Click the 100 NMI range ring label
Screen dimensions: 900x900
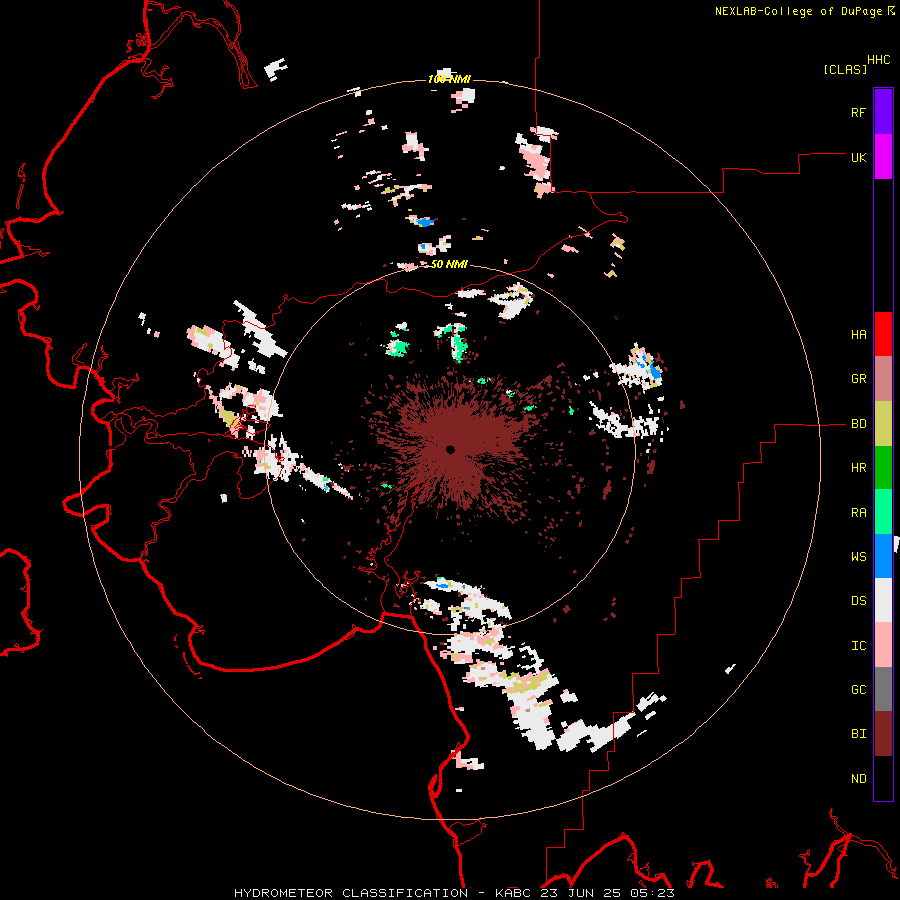[449, 79]
